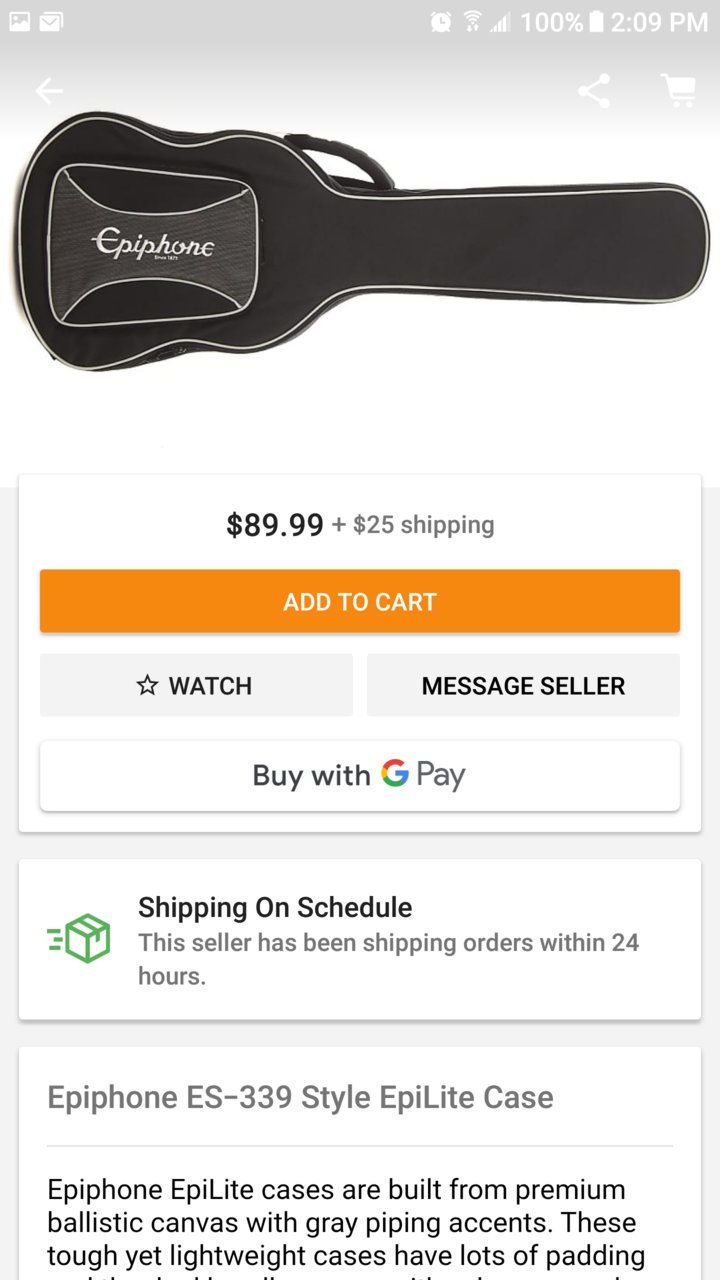Add the item to cart
The width and height of the screenshot is (720, 1280).
coord(360,601)
